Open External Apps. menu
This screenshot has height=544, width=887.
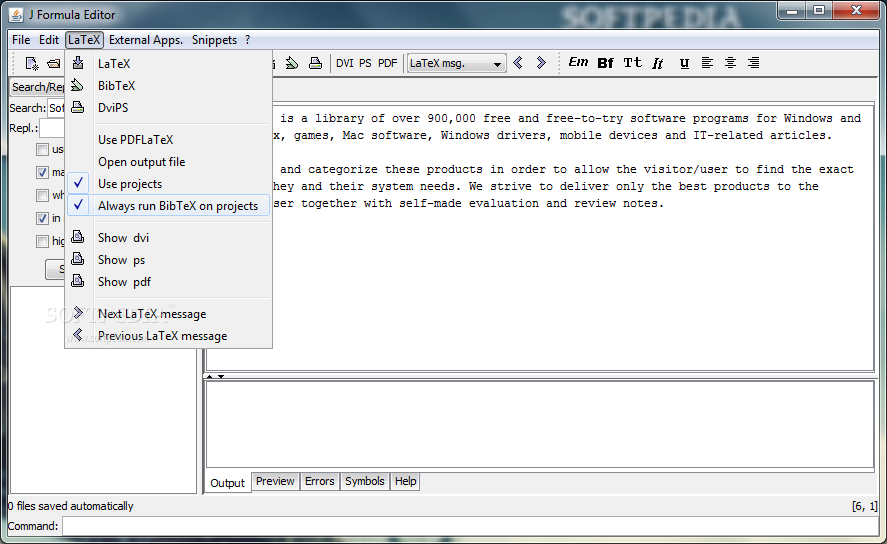146,40
